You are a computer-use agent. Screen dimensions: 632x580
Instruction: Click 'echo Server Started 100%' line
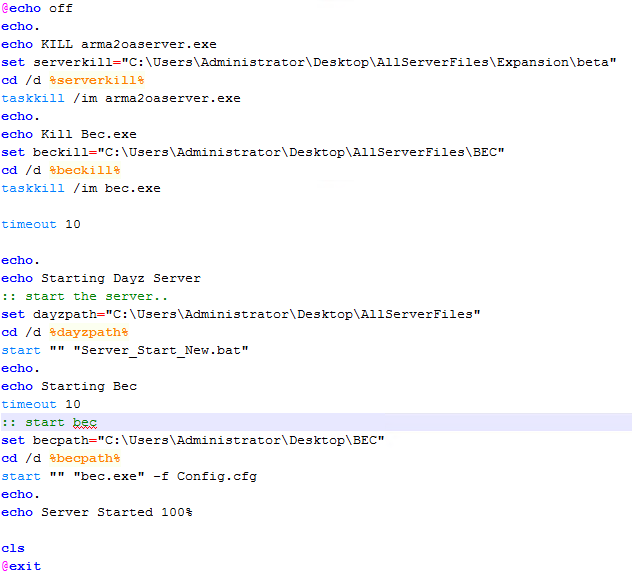coord(97,512)
